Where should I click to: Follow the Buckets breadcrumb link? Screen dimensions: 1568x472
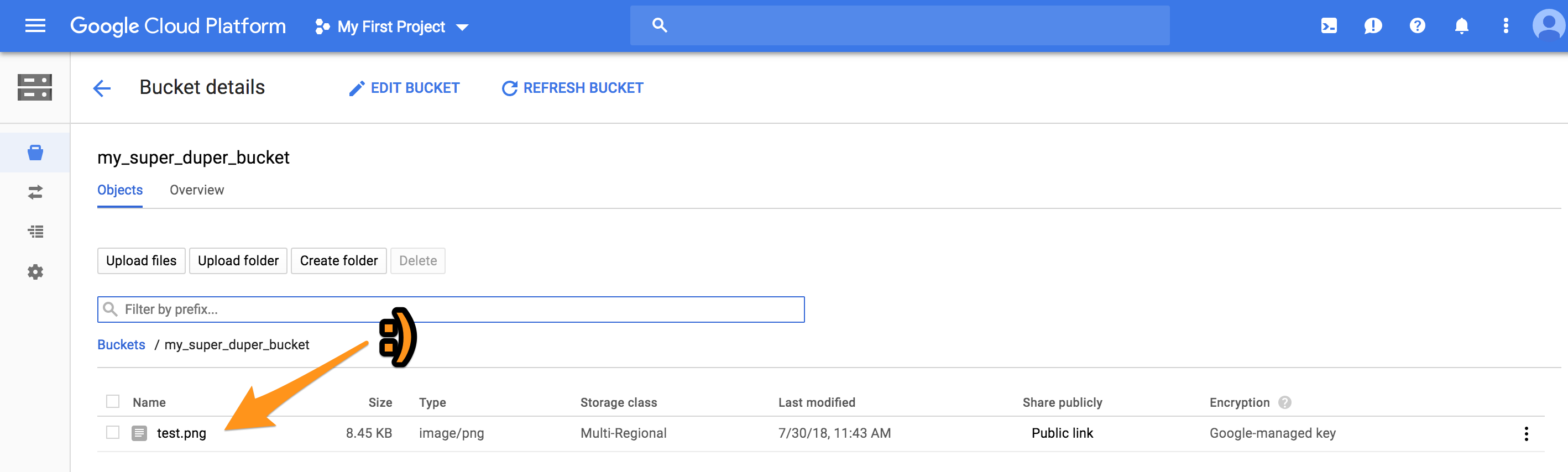tap(121, 345)
